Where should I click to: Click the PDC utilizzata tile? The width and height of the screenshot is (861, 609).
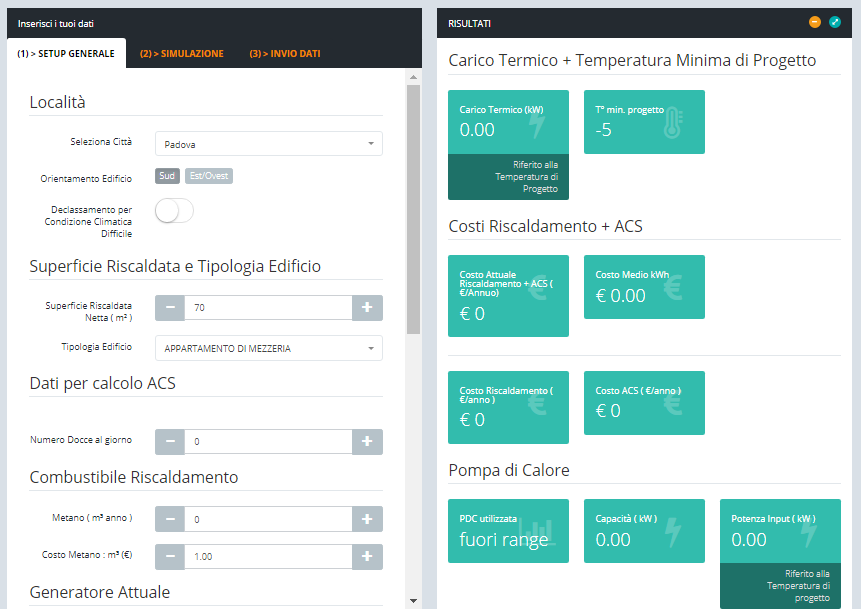pos(508,531)
